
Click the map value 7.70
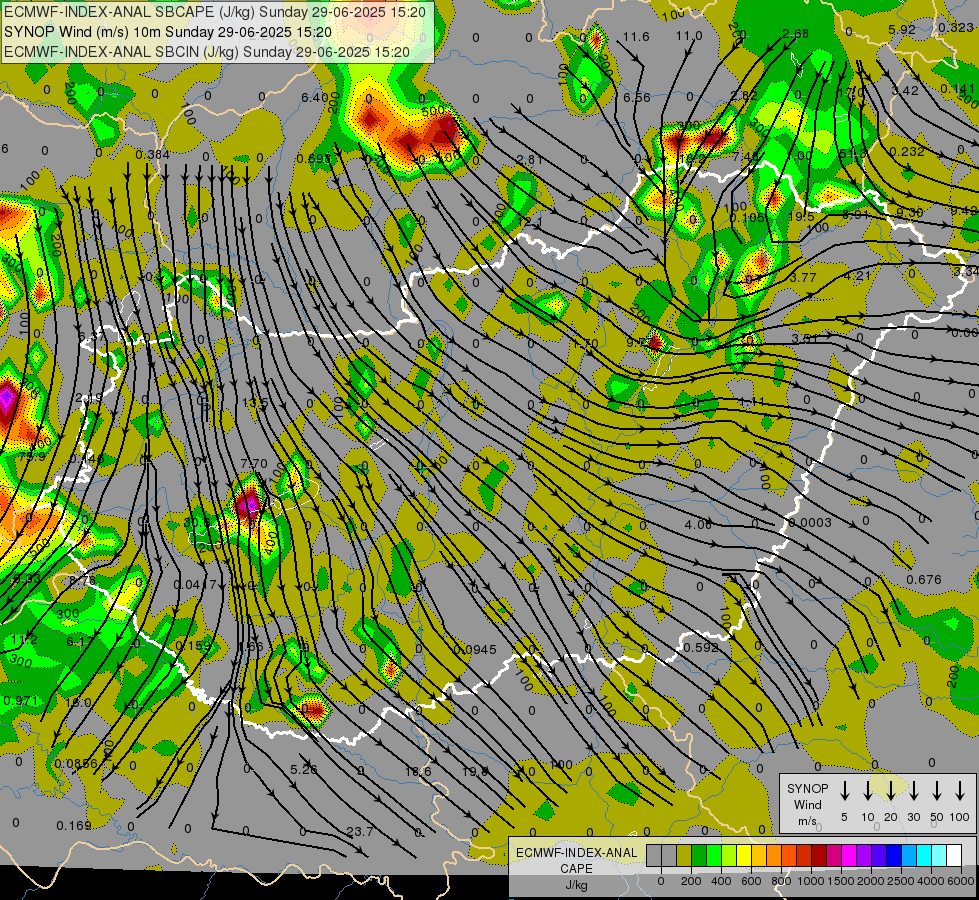(253, 463)
